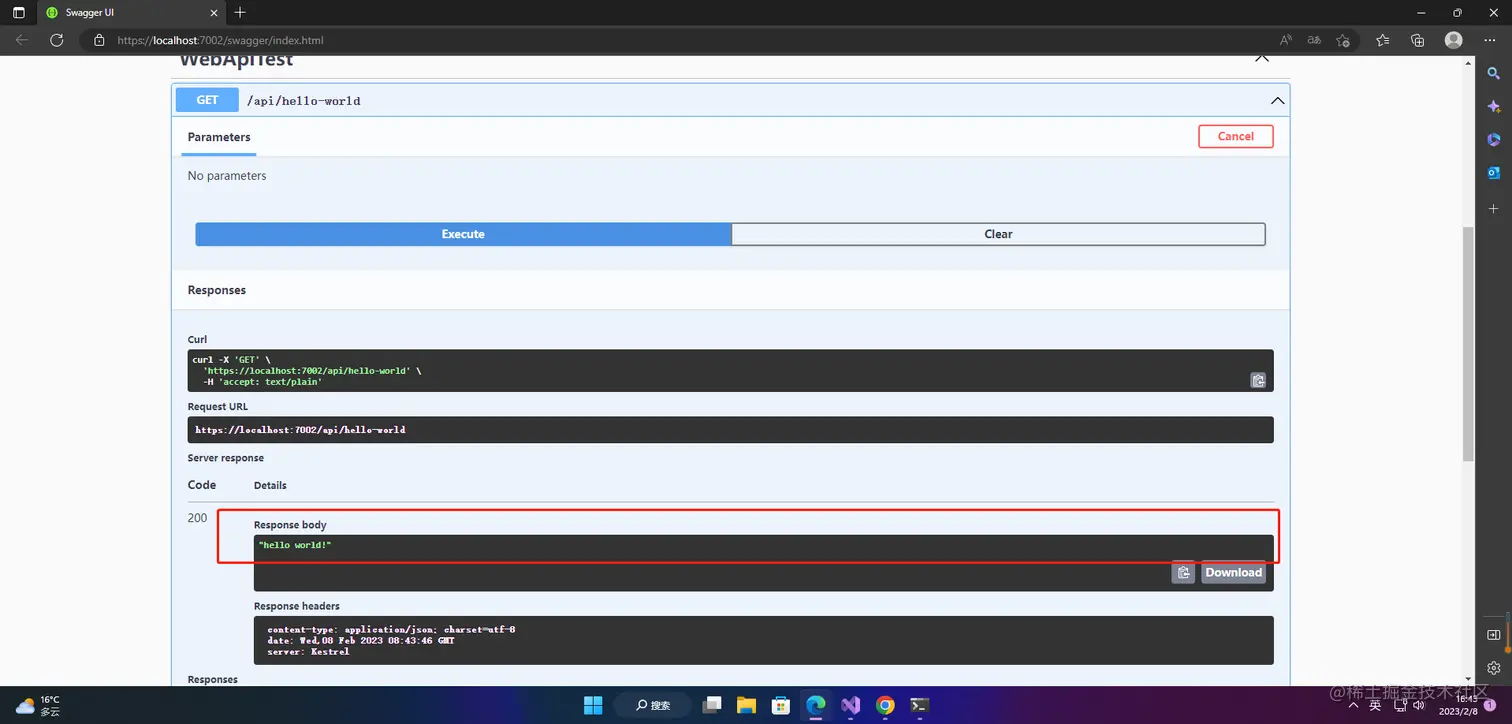Open the browser profile avatar
Image resolution: width=1512 pixels, height=724 pixels.
tap(1454, 40)
